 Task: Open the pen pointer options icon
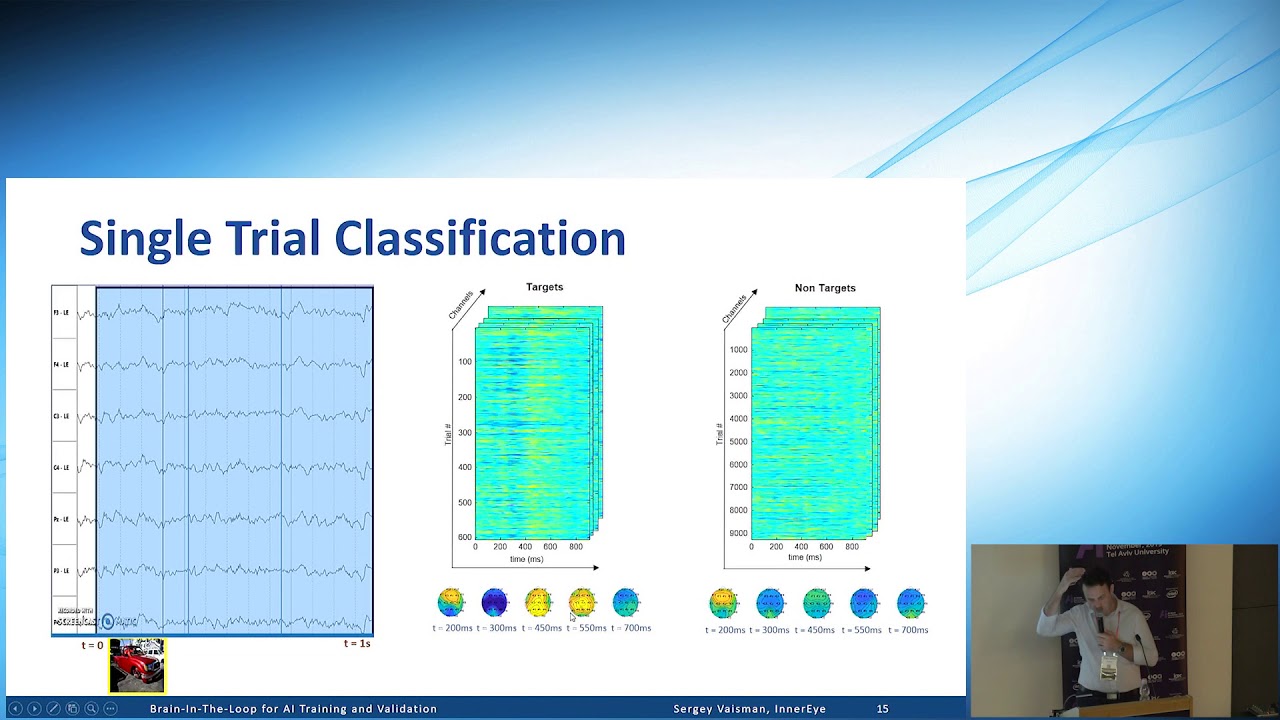(x=53, y=708)
